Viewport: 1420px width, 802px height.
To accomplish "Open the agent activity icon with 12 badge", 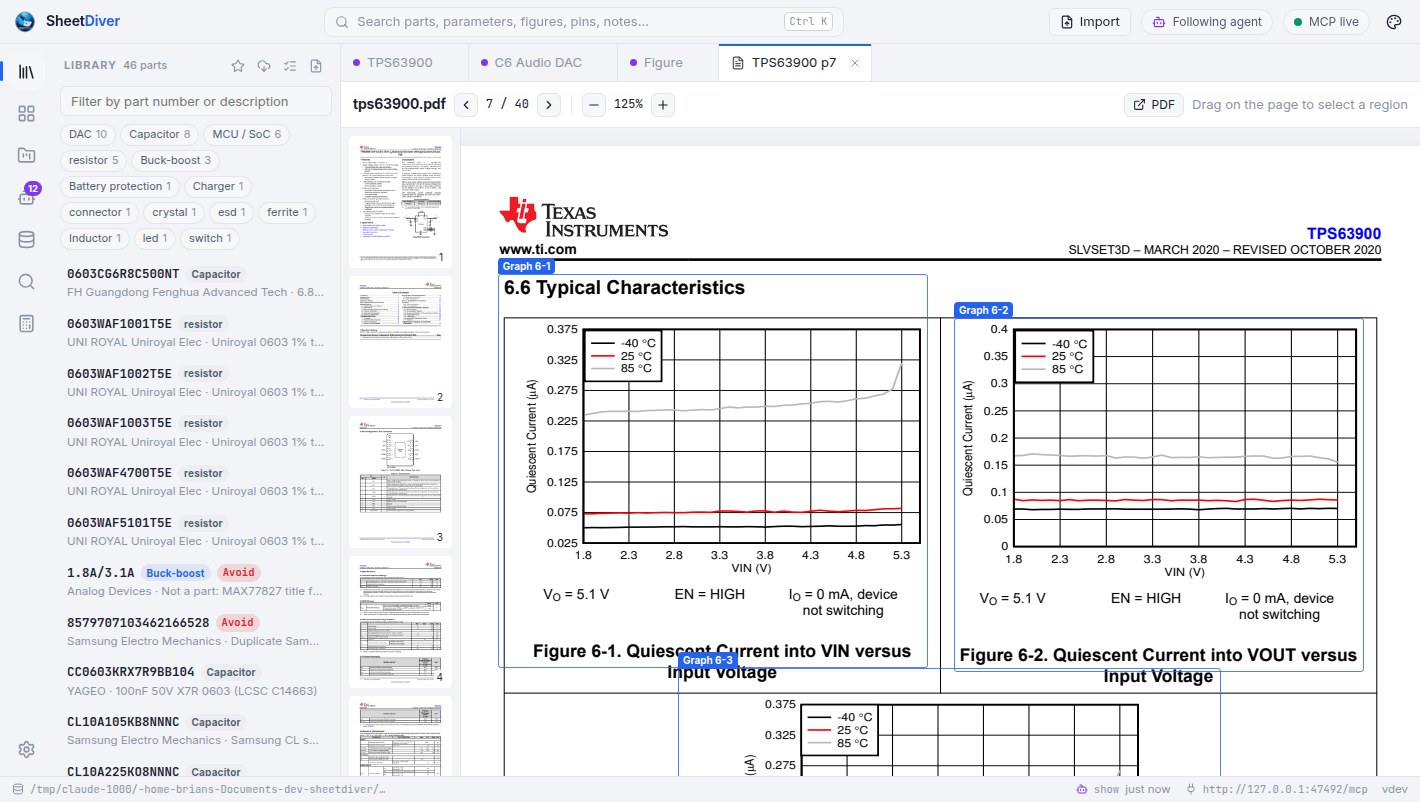I will pos(27,197).
